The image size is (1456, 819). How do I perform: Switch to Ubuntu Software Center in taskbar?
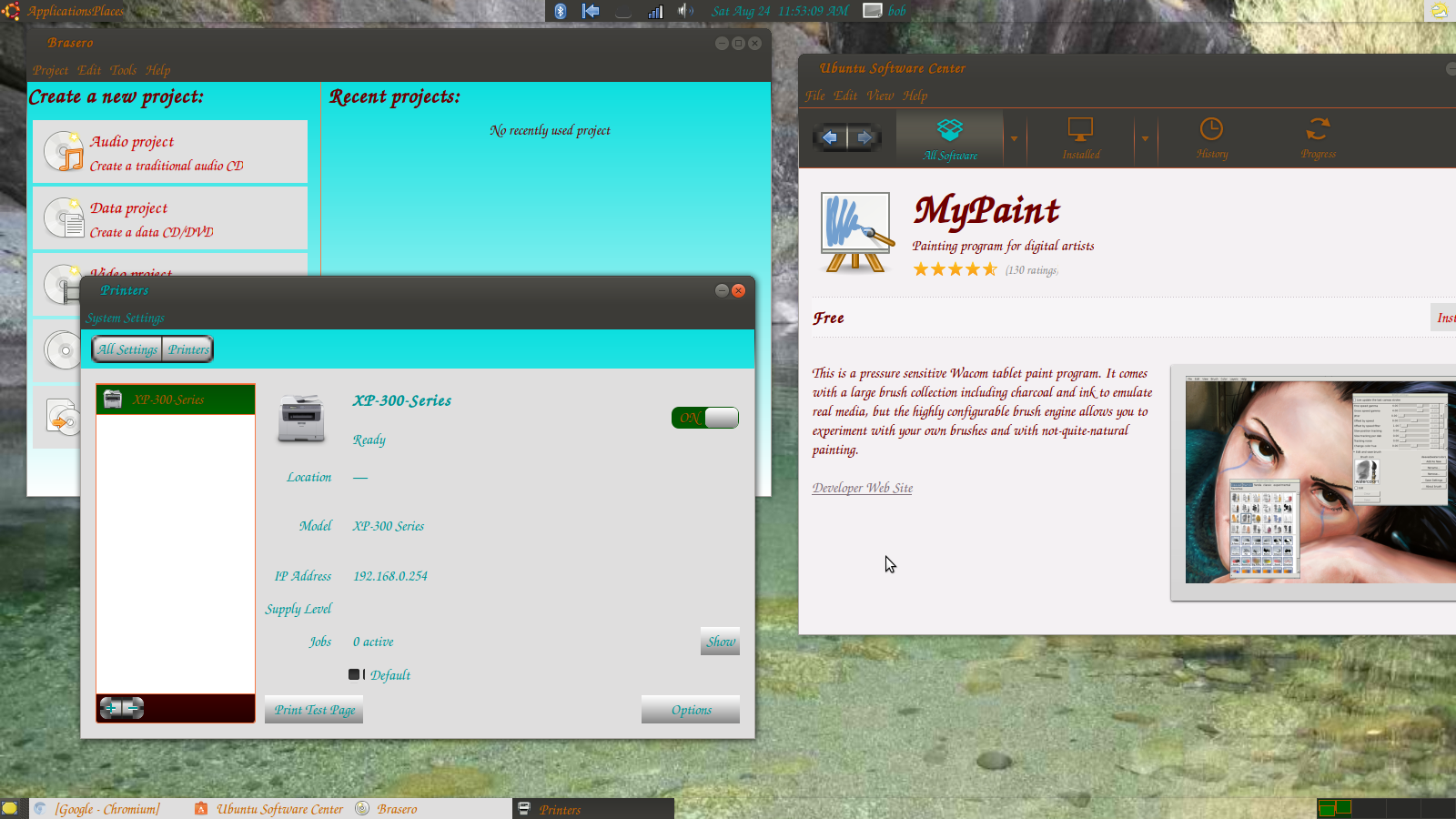point(269,809)
